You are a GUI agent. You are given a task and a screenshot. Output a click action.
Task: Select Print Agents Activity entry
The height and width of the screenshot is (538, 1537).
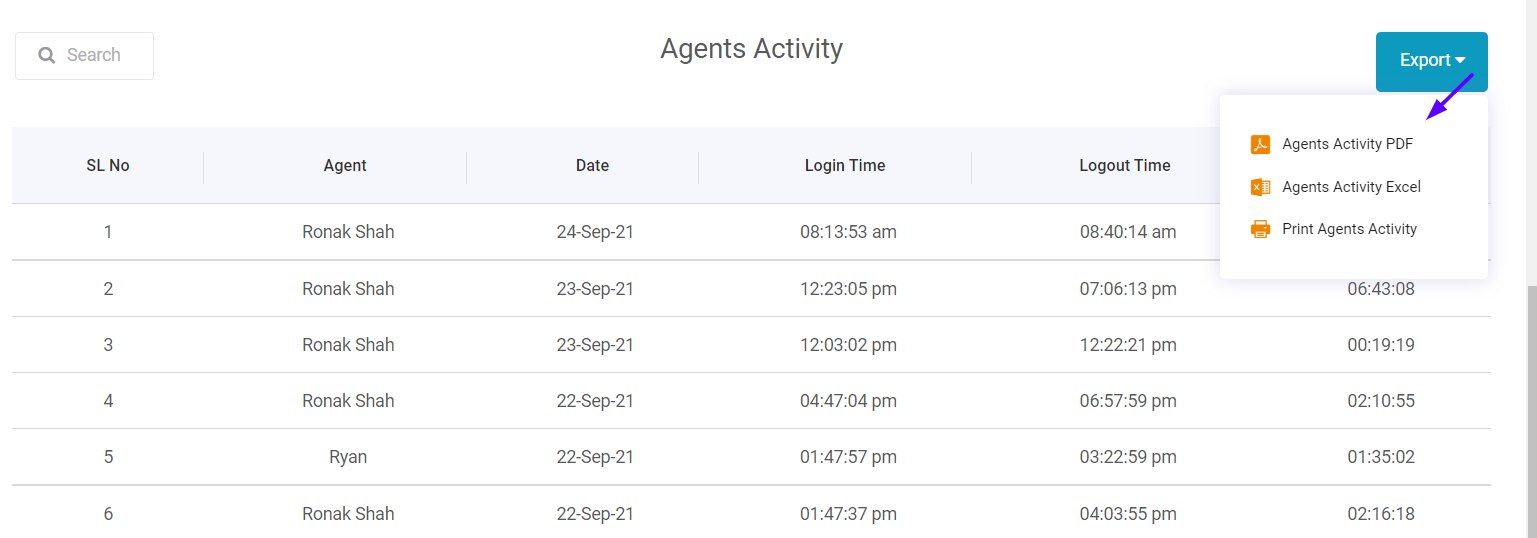1349,229
